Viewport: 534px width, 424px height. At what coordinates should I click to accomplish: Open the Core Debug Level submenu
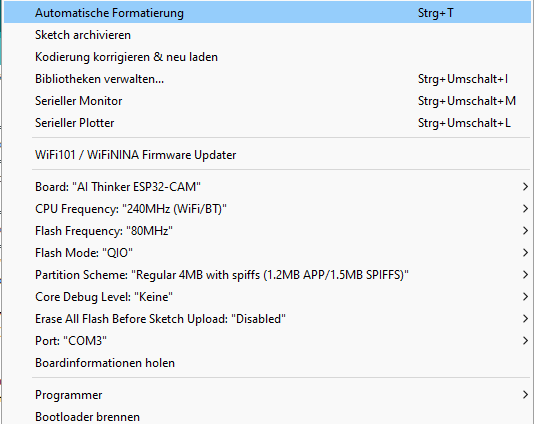[267, 297]
